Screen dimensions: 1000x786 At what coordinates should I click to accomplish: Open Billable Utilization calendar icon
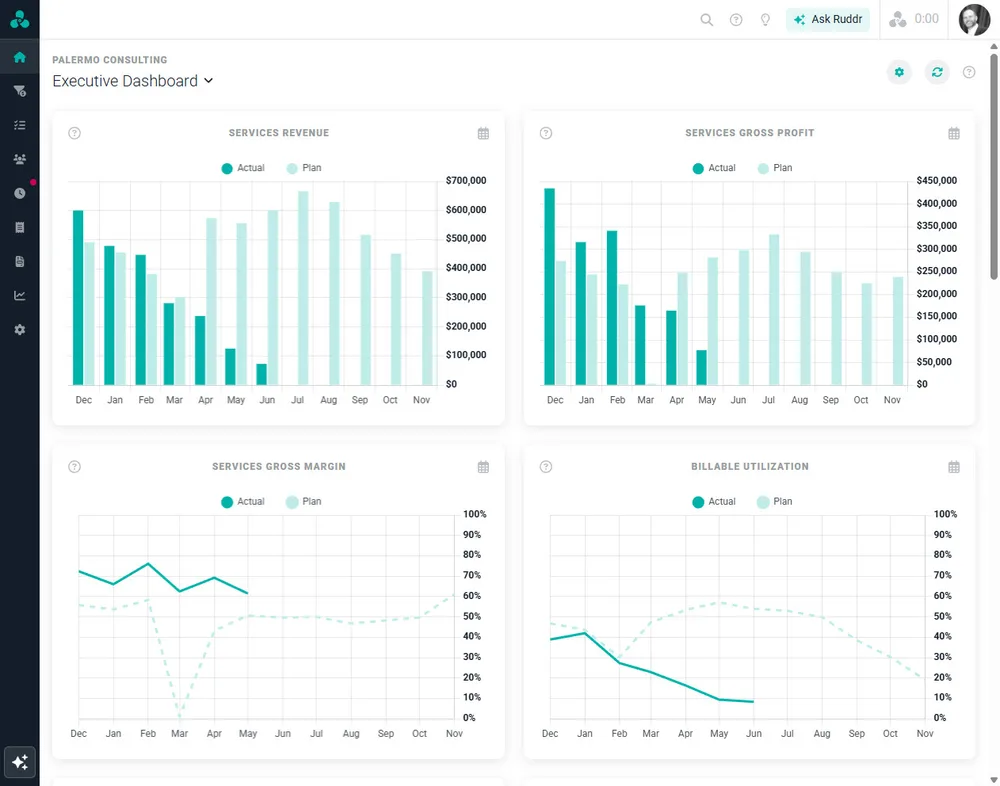pyautogui.click(x=954, y=467)
